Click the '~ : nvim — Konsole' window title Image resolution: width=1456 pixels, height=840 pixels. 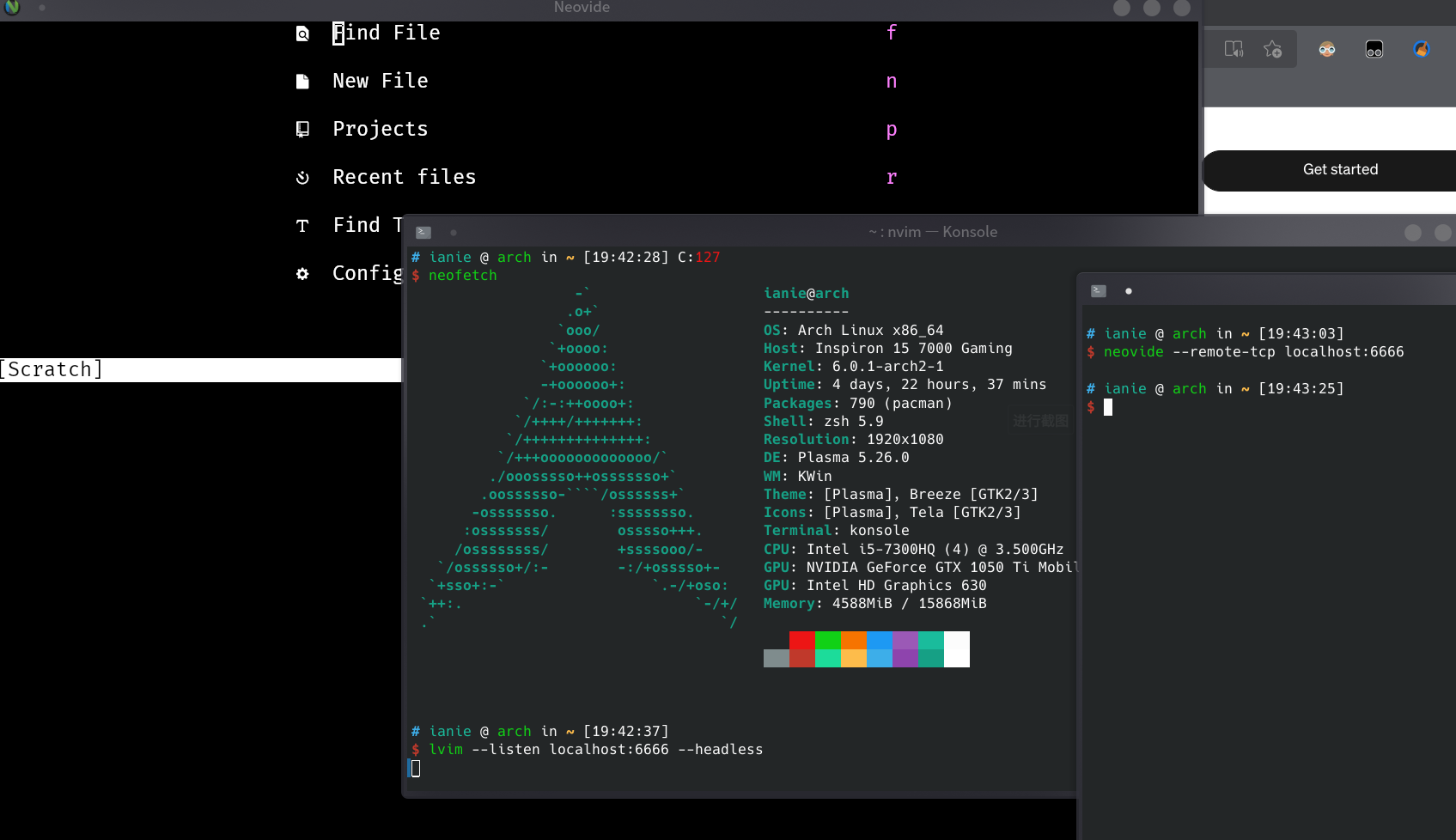coord(933,232)
